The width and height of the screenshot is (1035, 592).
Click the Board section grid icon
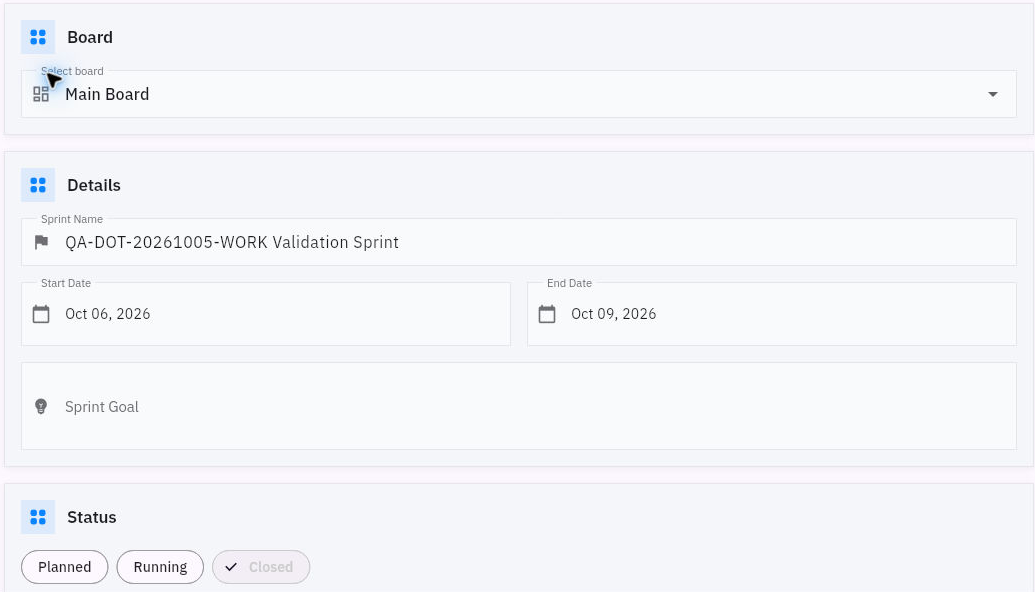tap(38, 37)
